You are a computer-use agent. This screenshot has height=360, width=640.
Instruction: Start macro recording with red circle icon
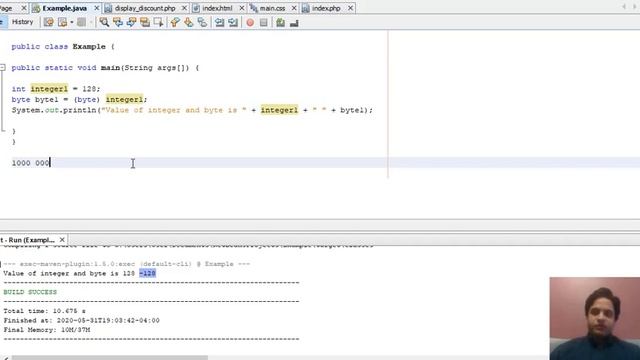pyautogui.click(x=250, y=23)
